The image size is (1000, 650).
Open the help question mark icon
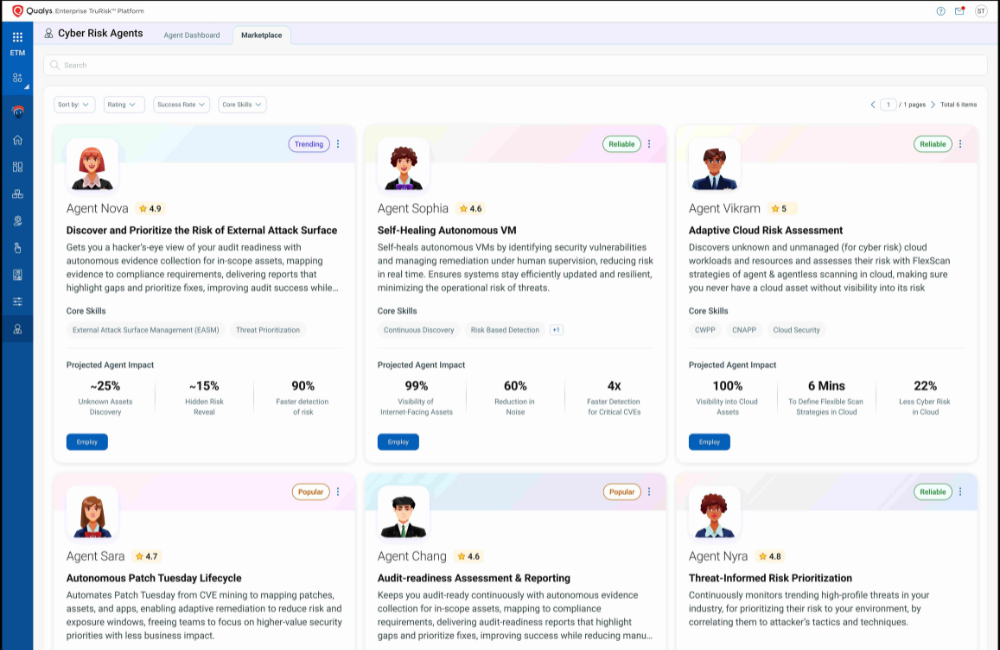click(941, 11)
